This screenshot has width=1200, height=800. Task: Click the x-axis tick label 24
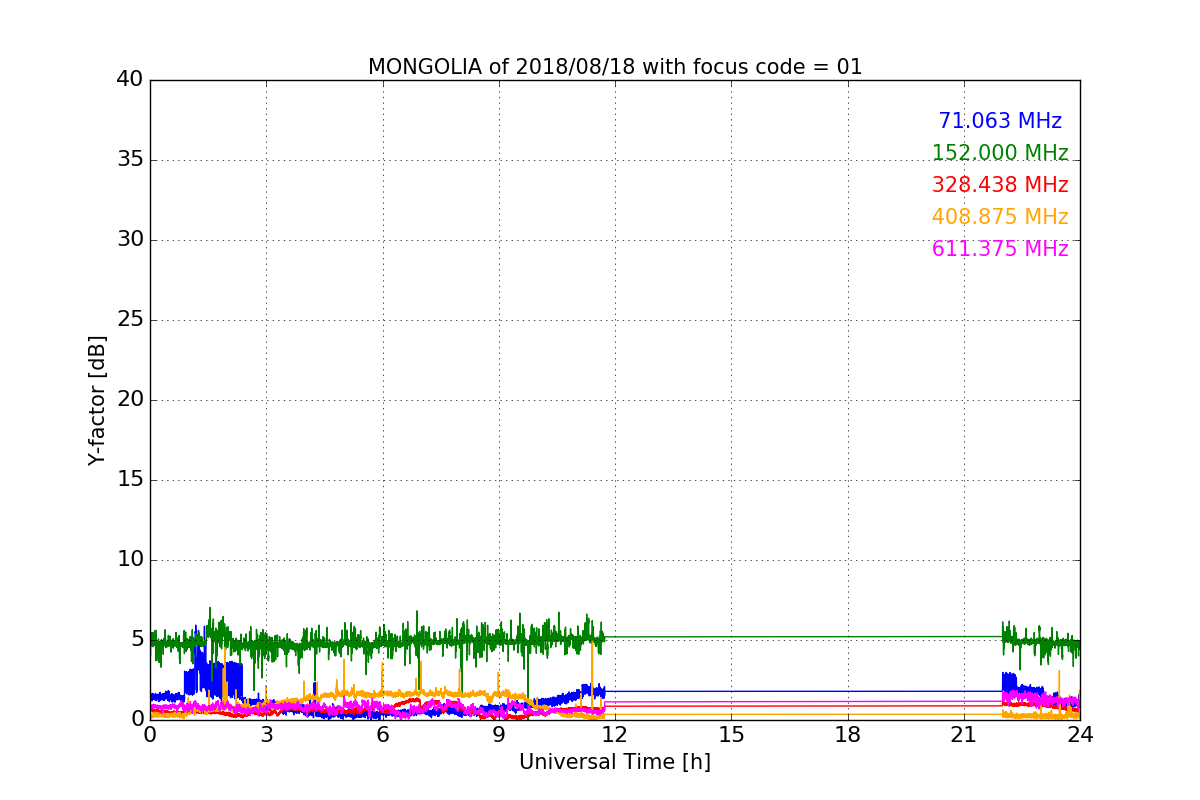click(1080, 734)
